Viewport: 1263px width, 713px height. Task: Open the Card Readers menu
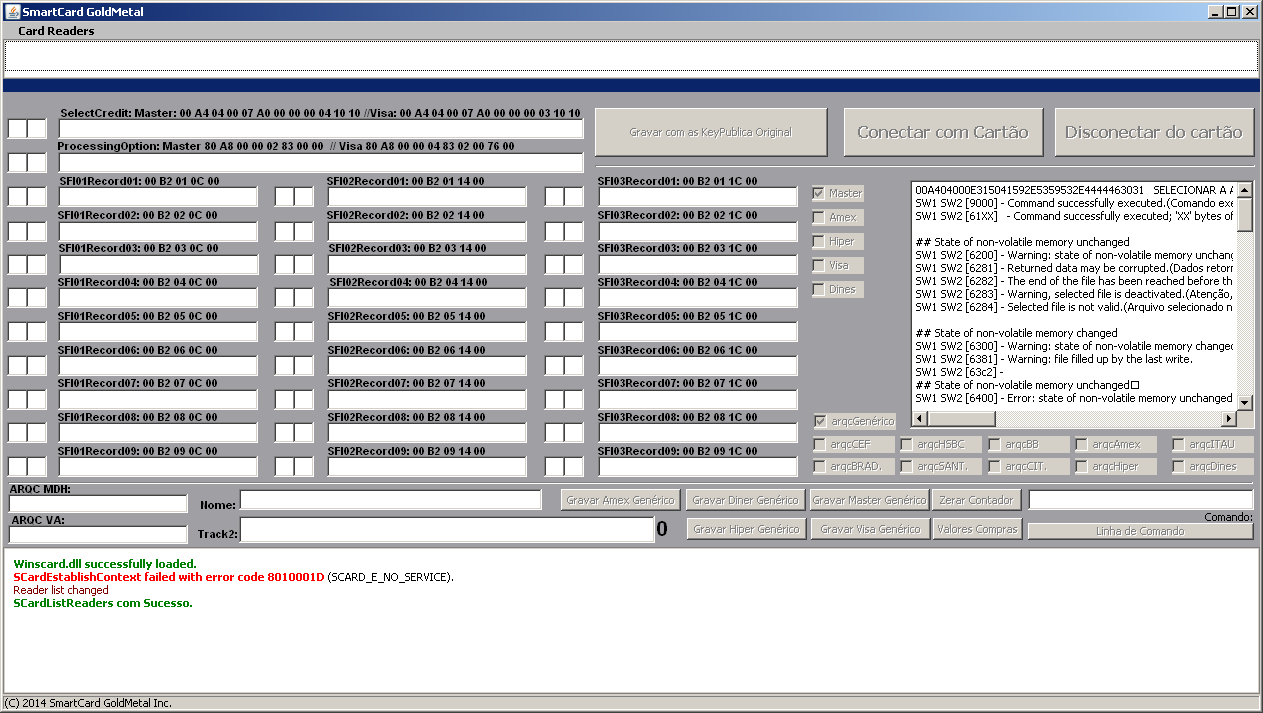point(56,31)
